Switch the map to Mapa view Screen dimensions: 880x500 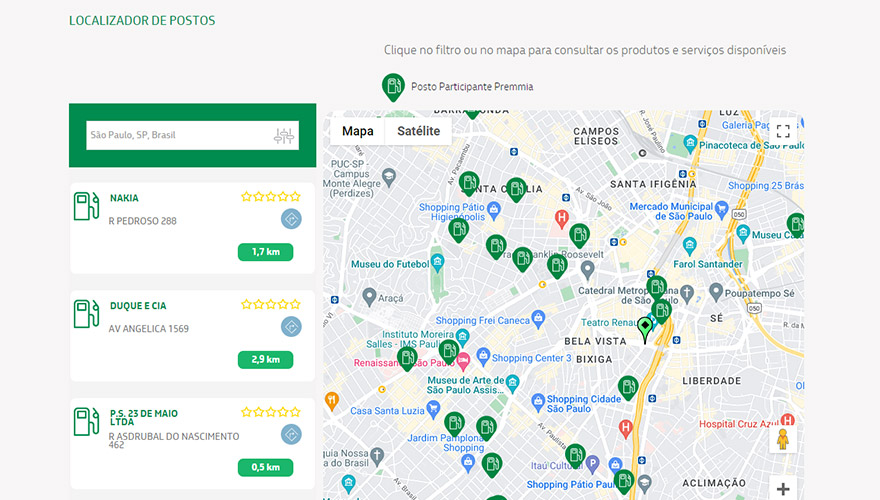click(x=358, y=131)
